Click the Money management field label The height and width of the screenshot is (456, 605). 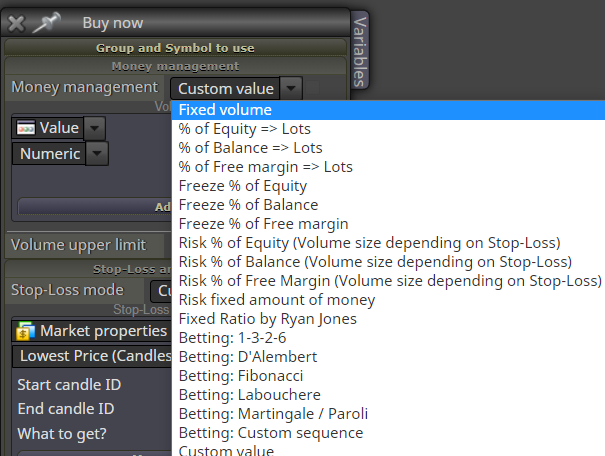click(x=84, y=87)
